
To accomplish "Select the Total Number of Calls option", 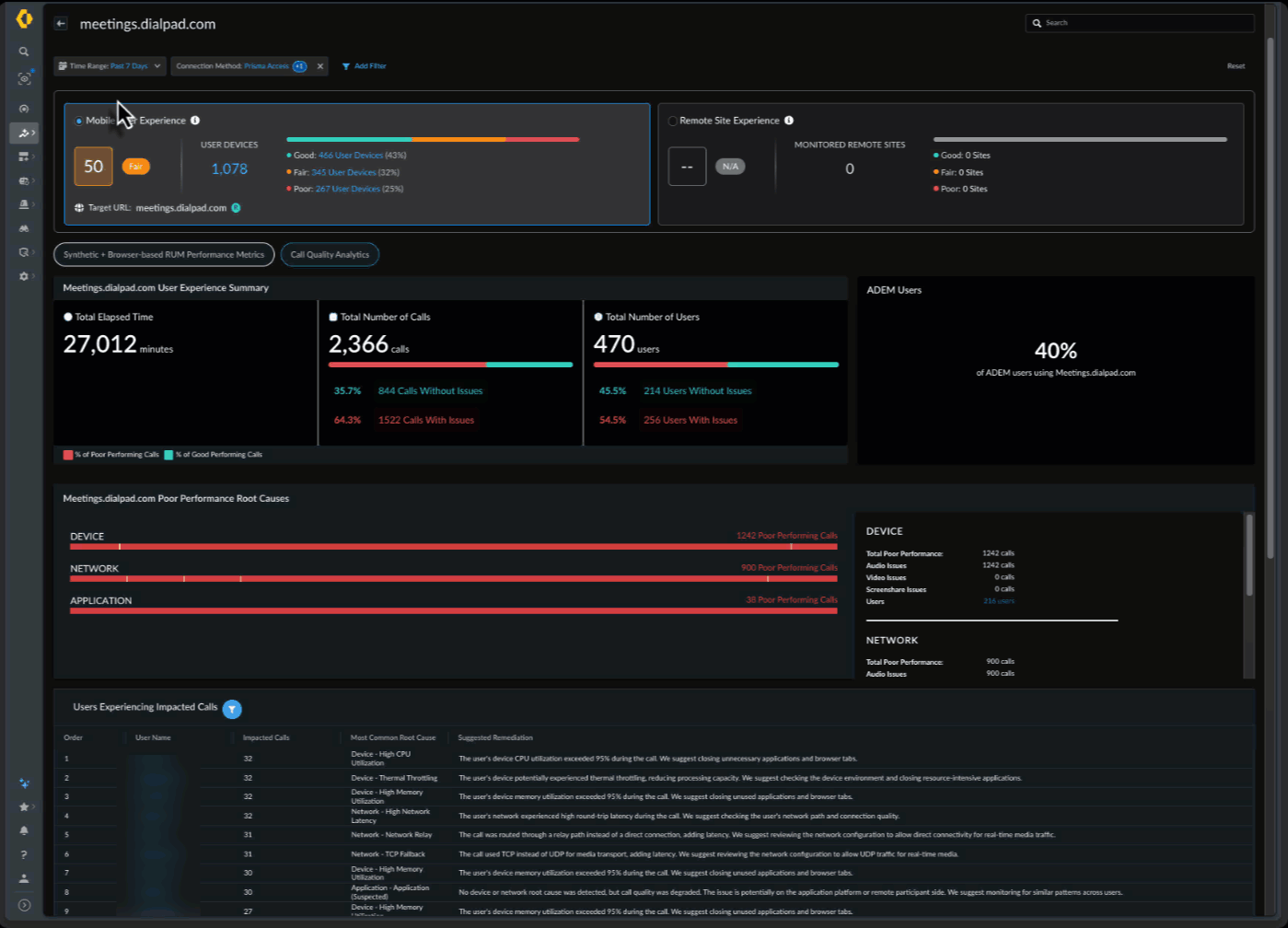I will pos(333,317).
